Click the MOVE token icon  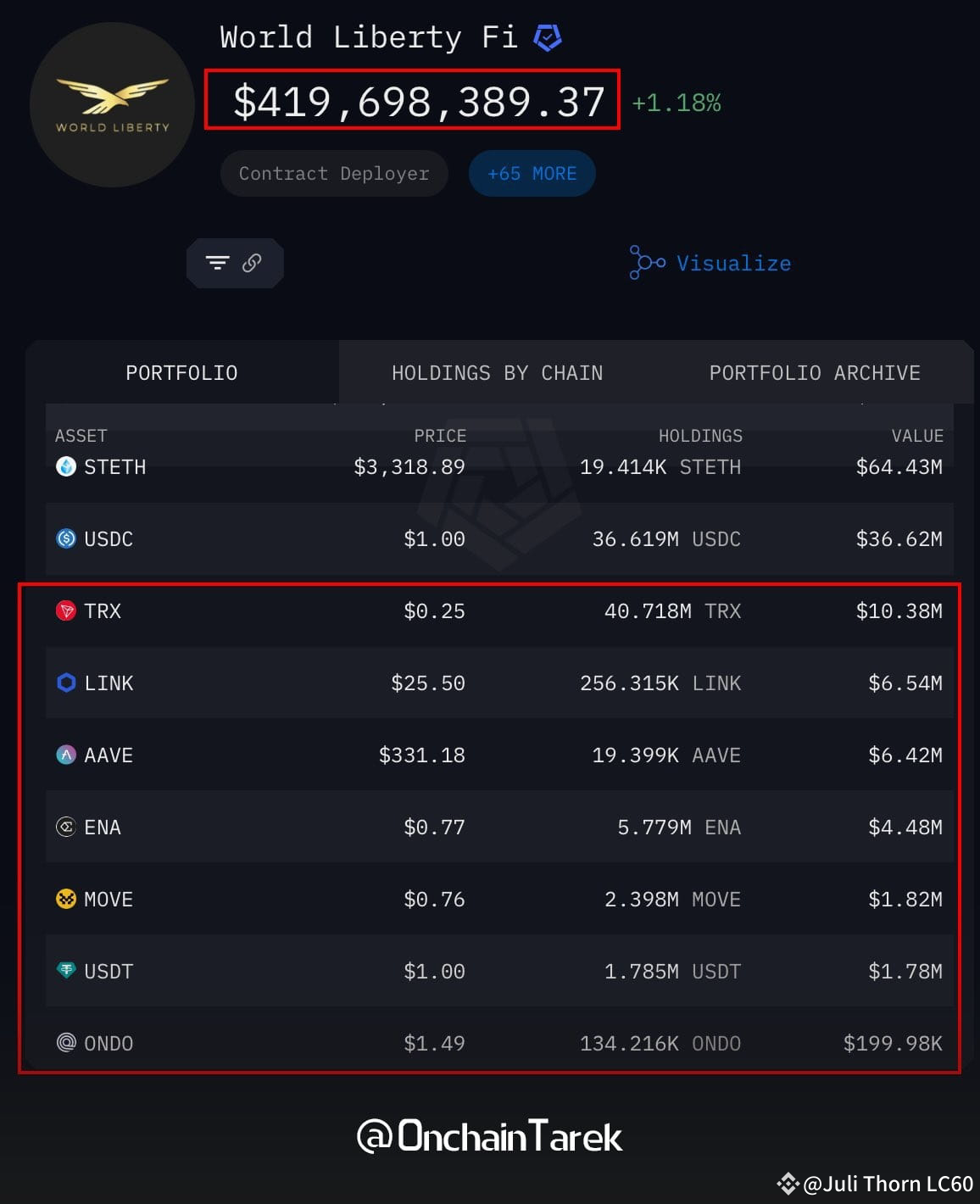[x=65, y=899]
